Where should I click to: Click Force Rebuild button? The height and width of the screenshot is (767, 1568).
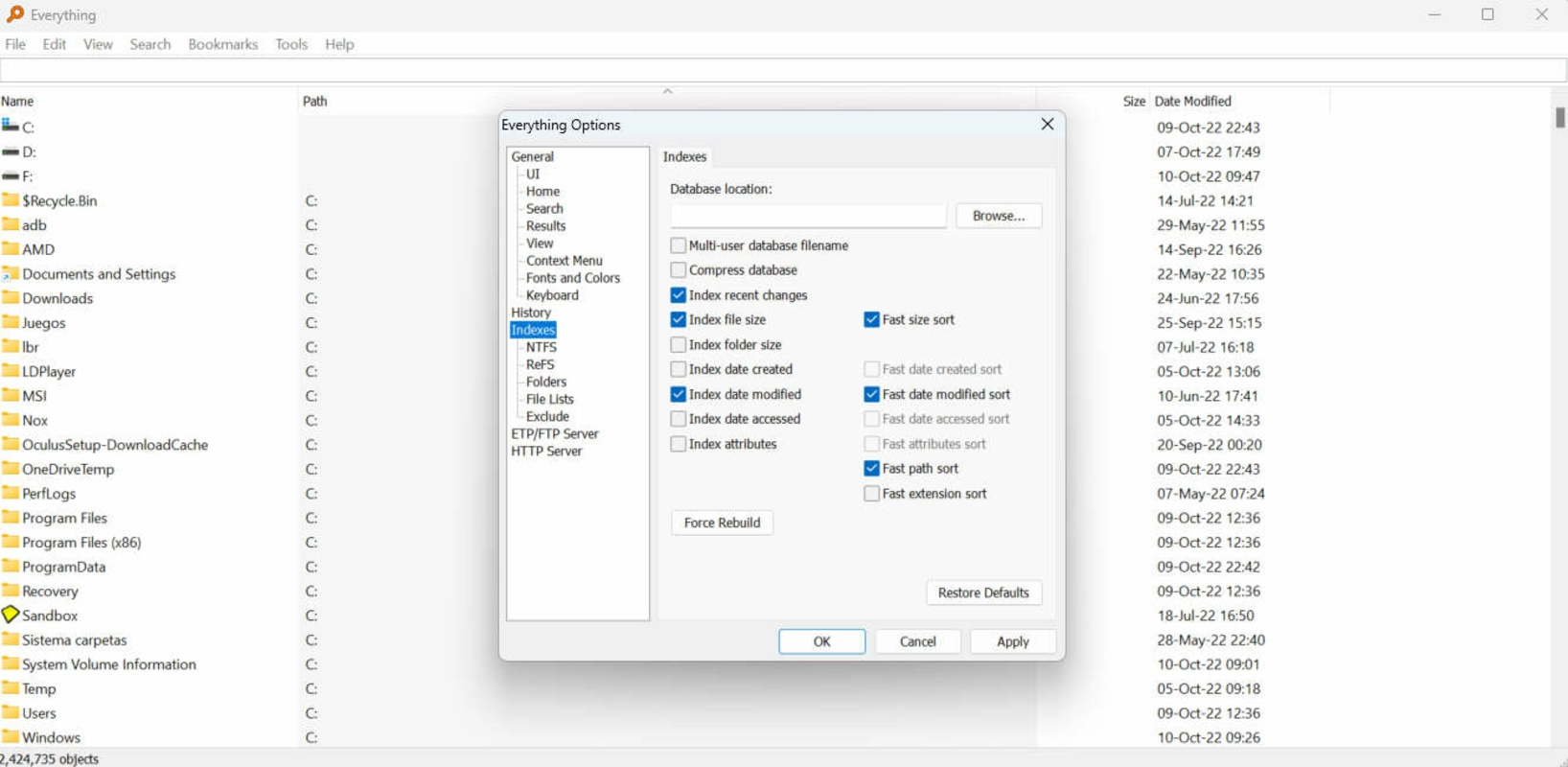pyautogui.click(x=722, y=523)
